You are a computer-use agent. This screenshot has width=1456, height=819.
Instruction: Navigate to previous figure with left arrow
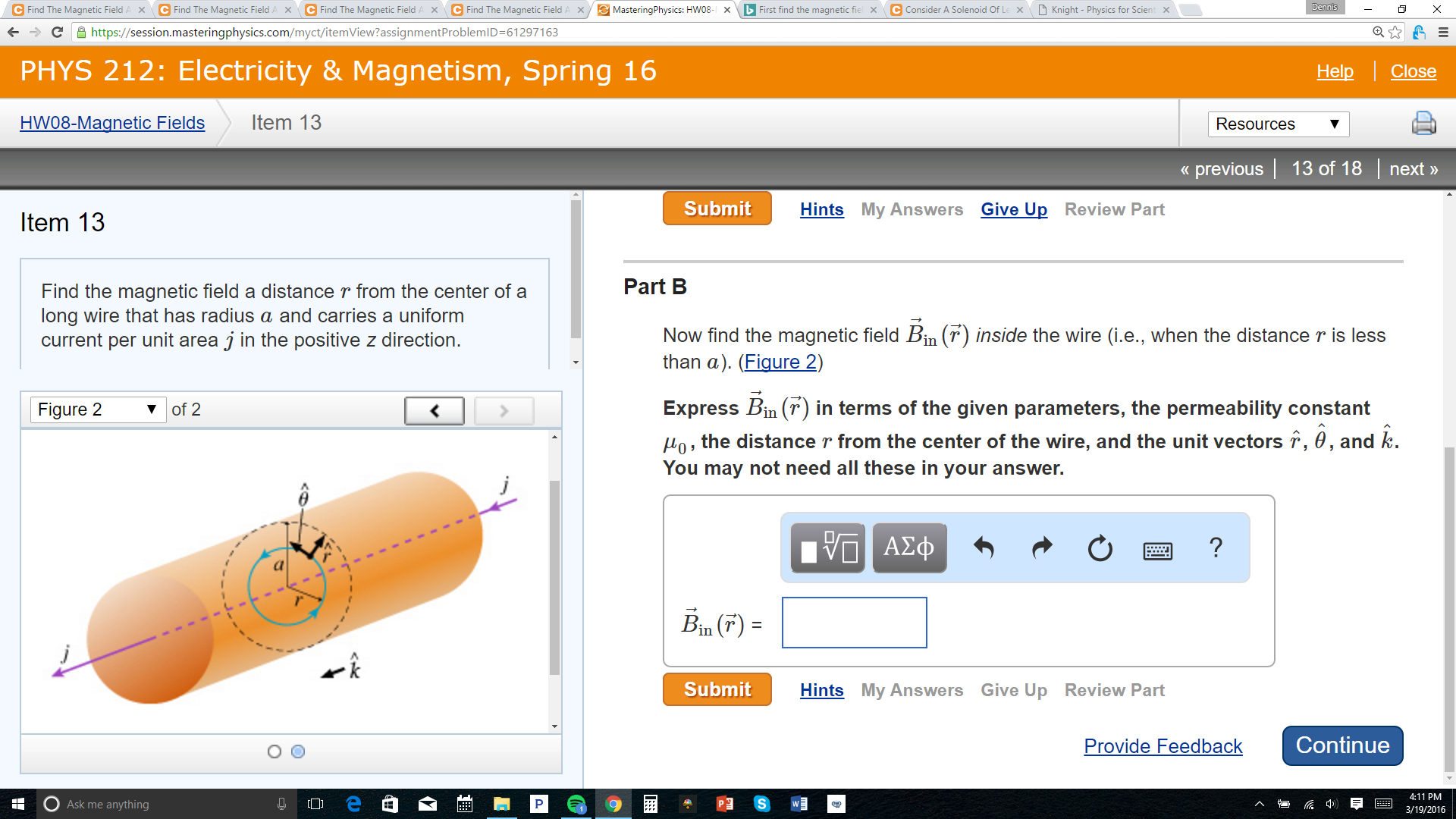point(434,409)
